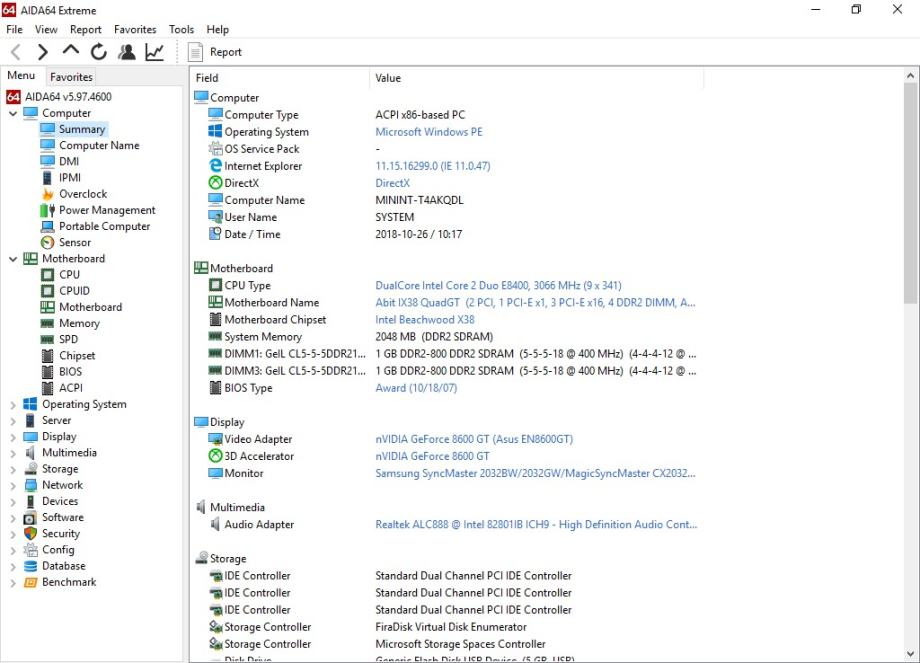
Task: Select CPU tree item
Action: (69, 275)
